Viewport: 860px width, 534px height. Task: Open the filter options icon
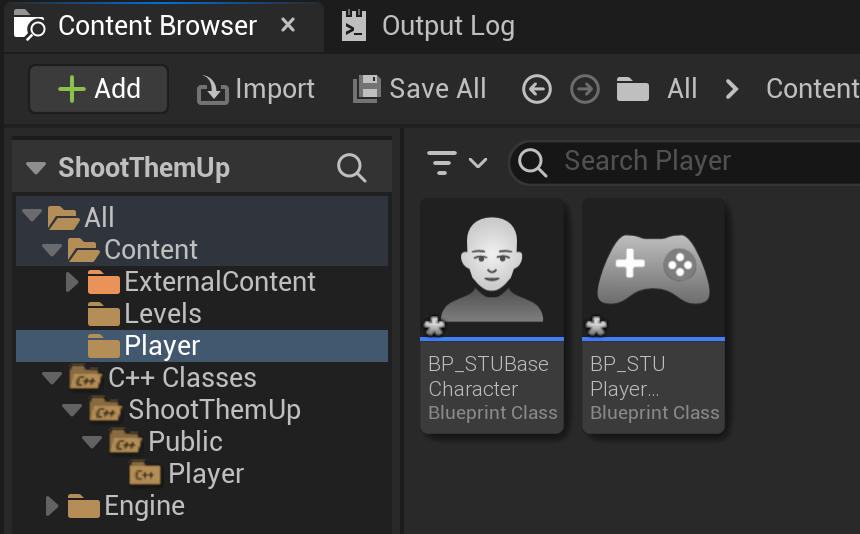[442, 163]
